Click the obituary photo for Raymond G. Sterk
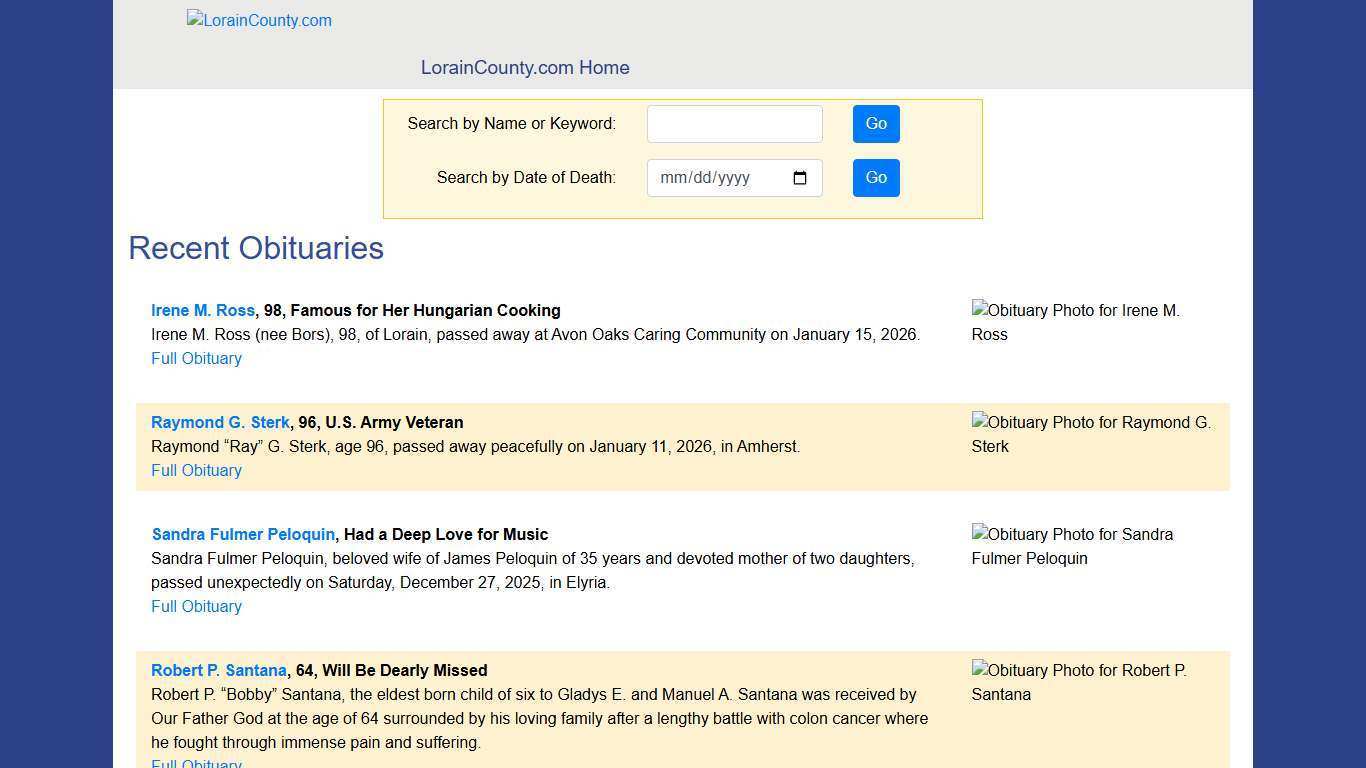Viewport: 1366px width, 768px height. tap(1090, 434)
